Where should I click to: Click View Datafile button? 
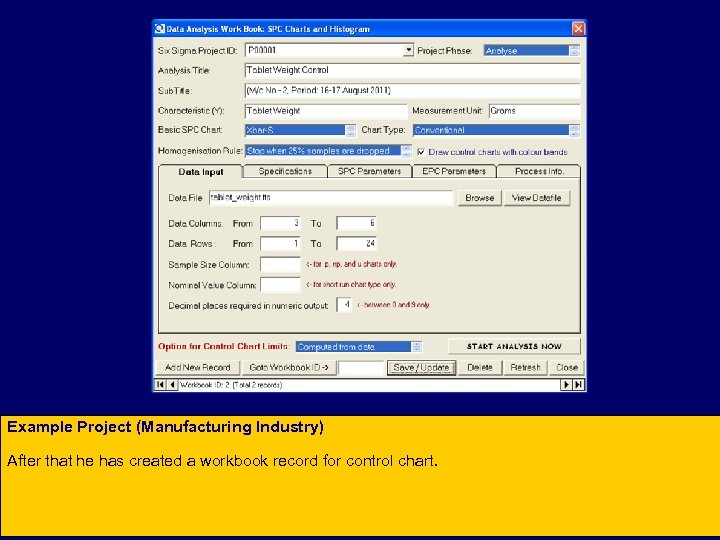(x=536, y=198)
